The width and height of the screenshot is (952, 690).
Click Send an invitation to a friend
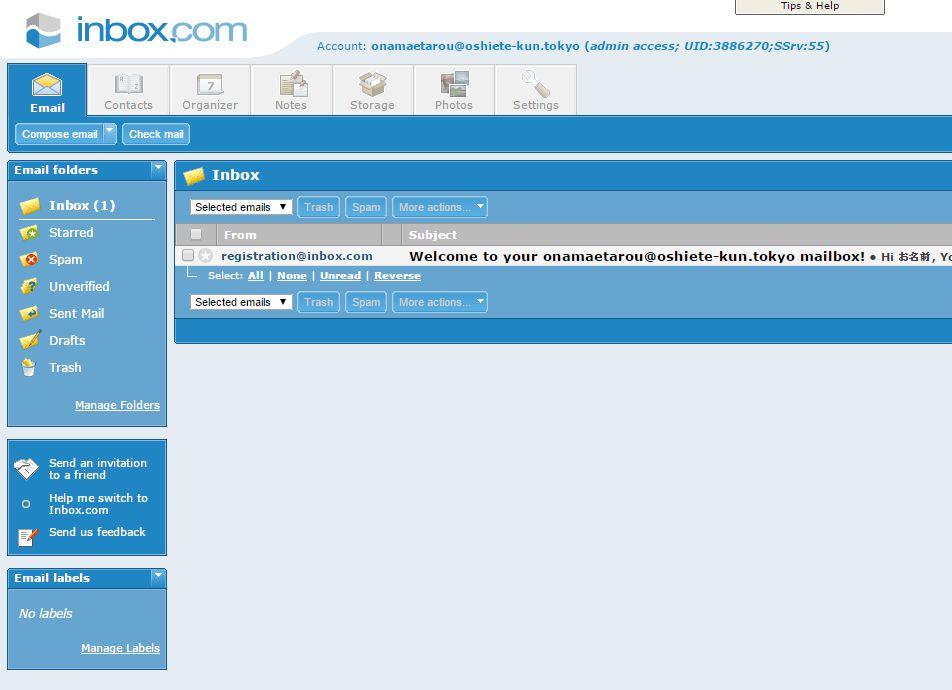coord(98,469)
